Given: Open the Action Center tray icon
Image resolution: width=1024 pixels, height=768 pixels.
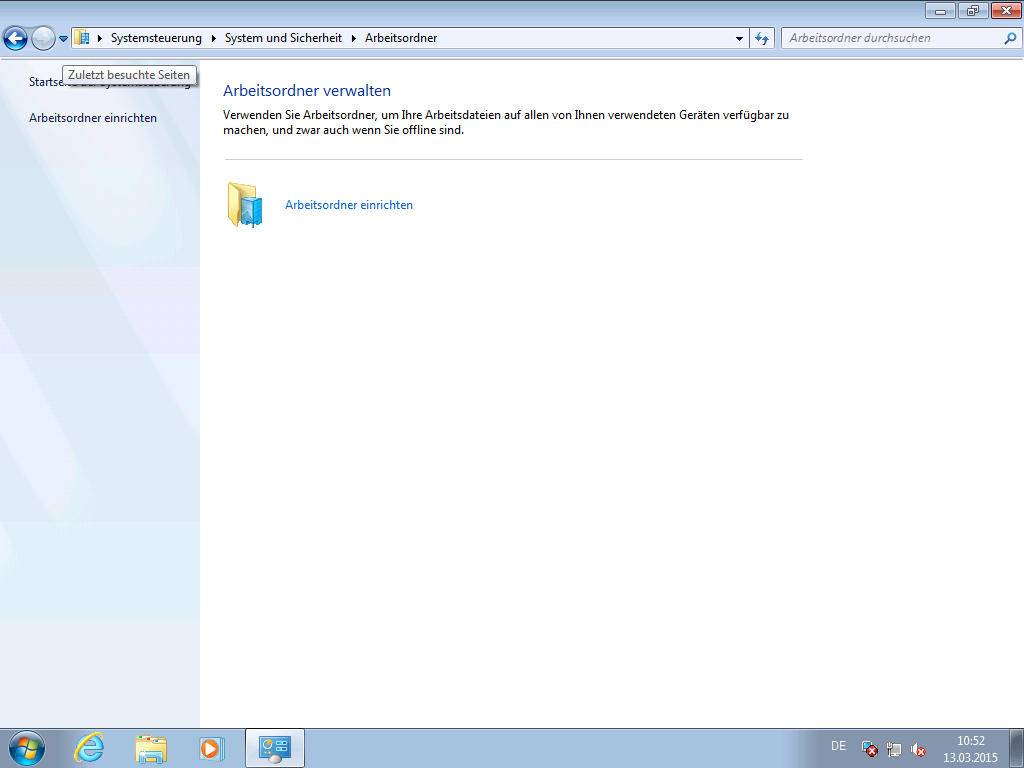Looking at the screenshot, I should pyautogui.click(x=869, y=749).
